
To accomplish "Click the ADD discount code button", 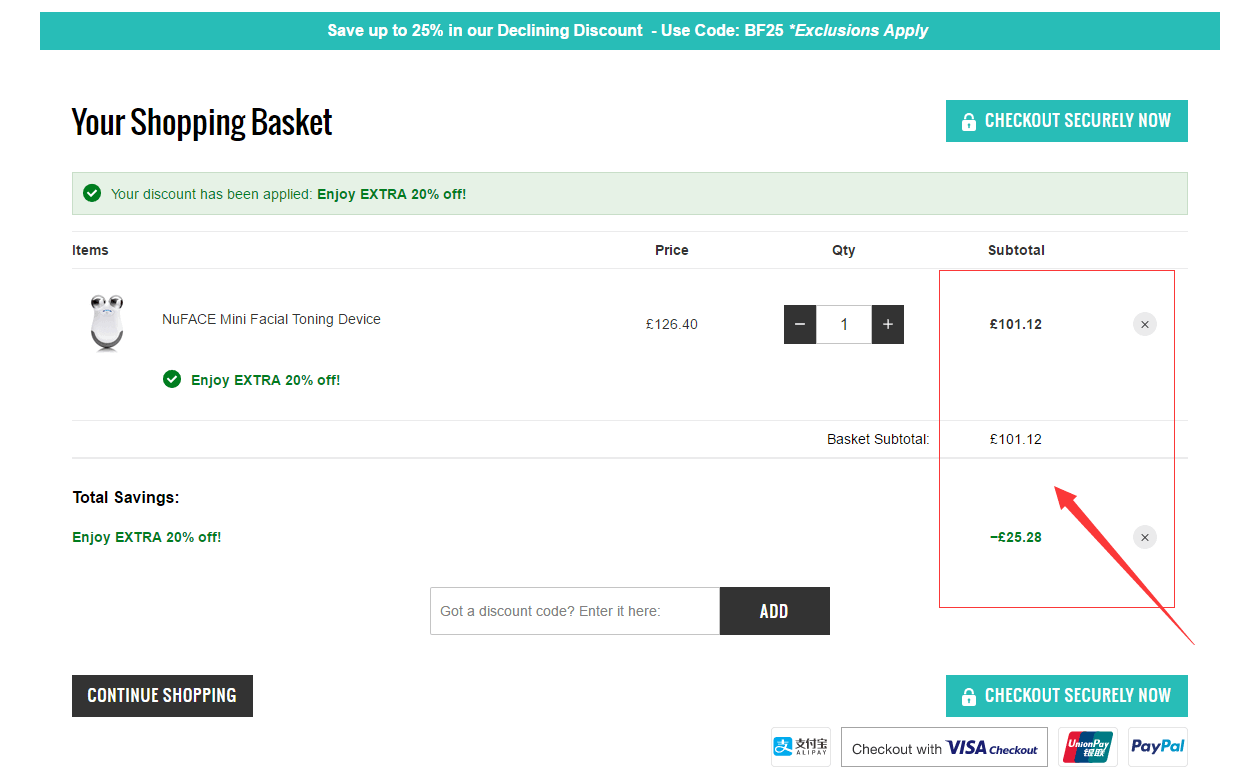I will pos(774,611).
